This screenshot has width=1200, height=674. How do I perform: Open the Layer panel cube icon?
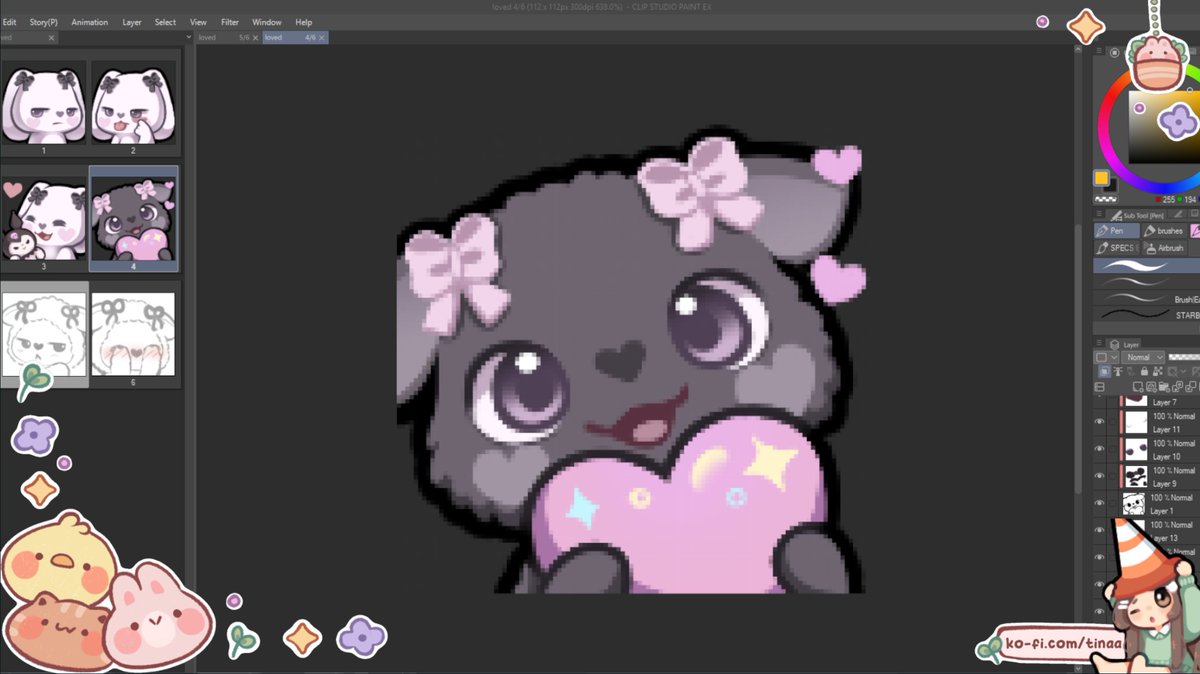[1115, 344]
